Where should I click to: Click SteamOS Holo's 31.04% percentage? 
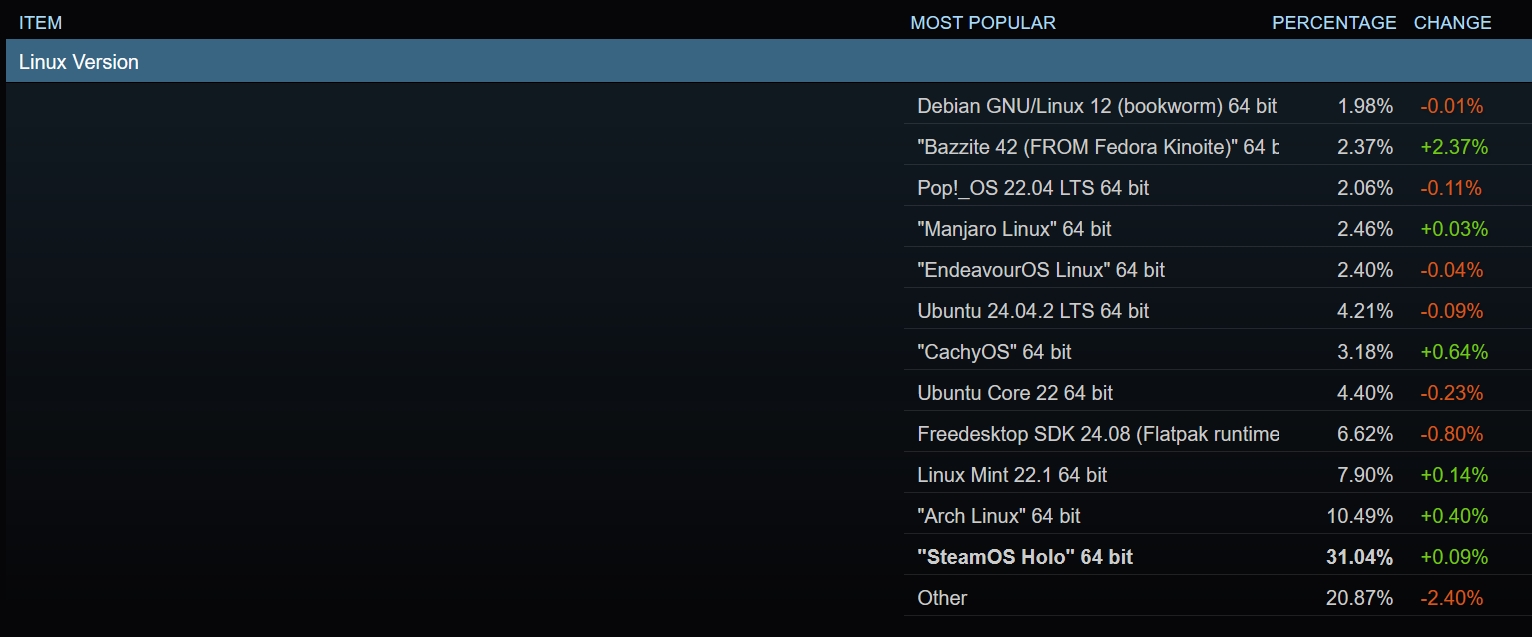(1360, 557)
